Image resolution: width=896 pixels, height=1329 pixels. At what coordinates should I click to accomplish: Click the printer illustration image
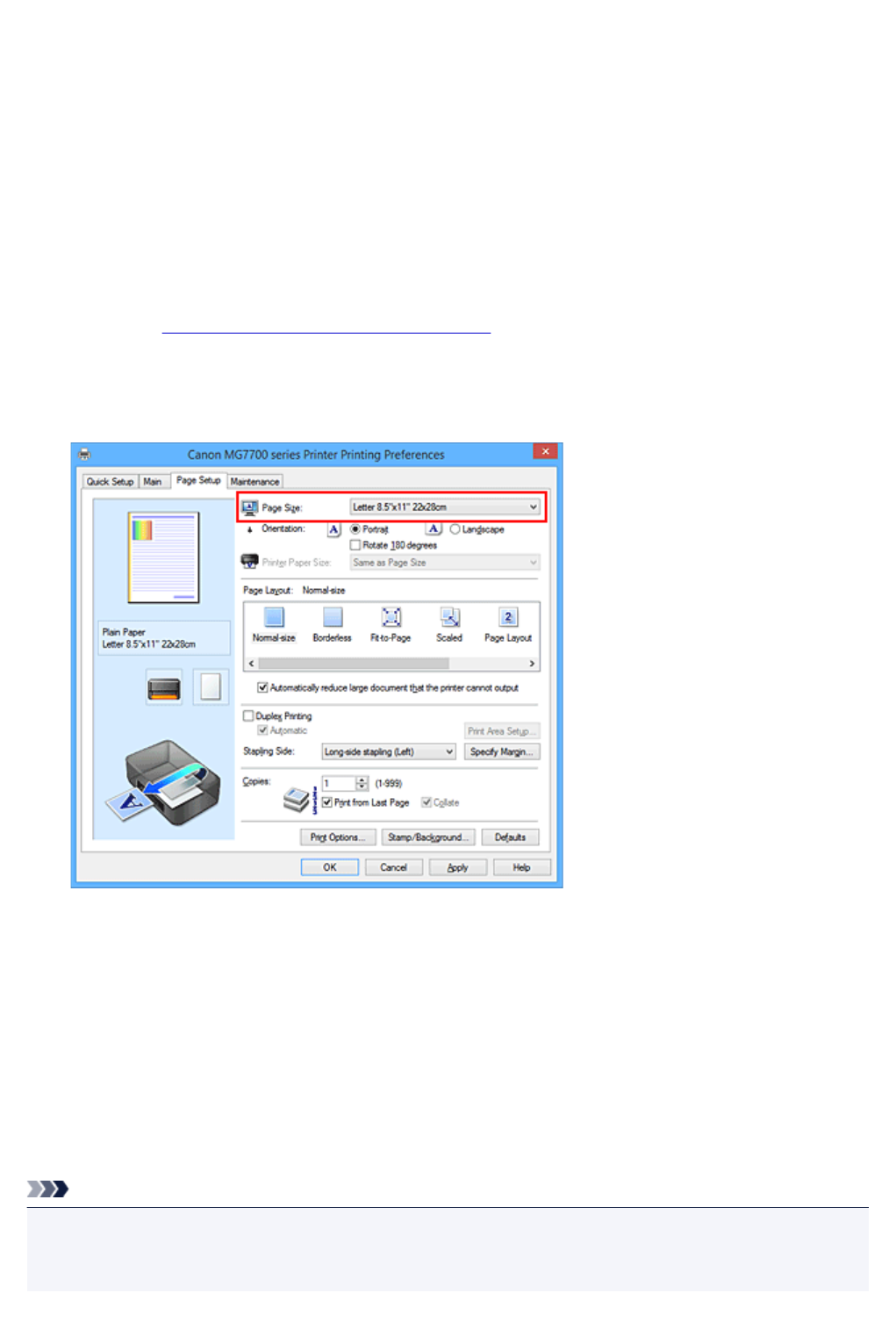[x=164, y=782]
